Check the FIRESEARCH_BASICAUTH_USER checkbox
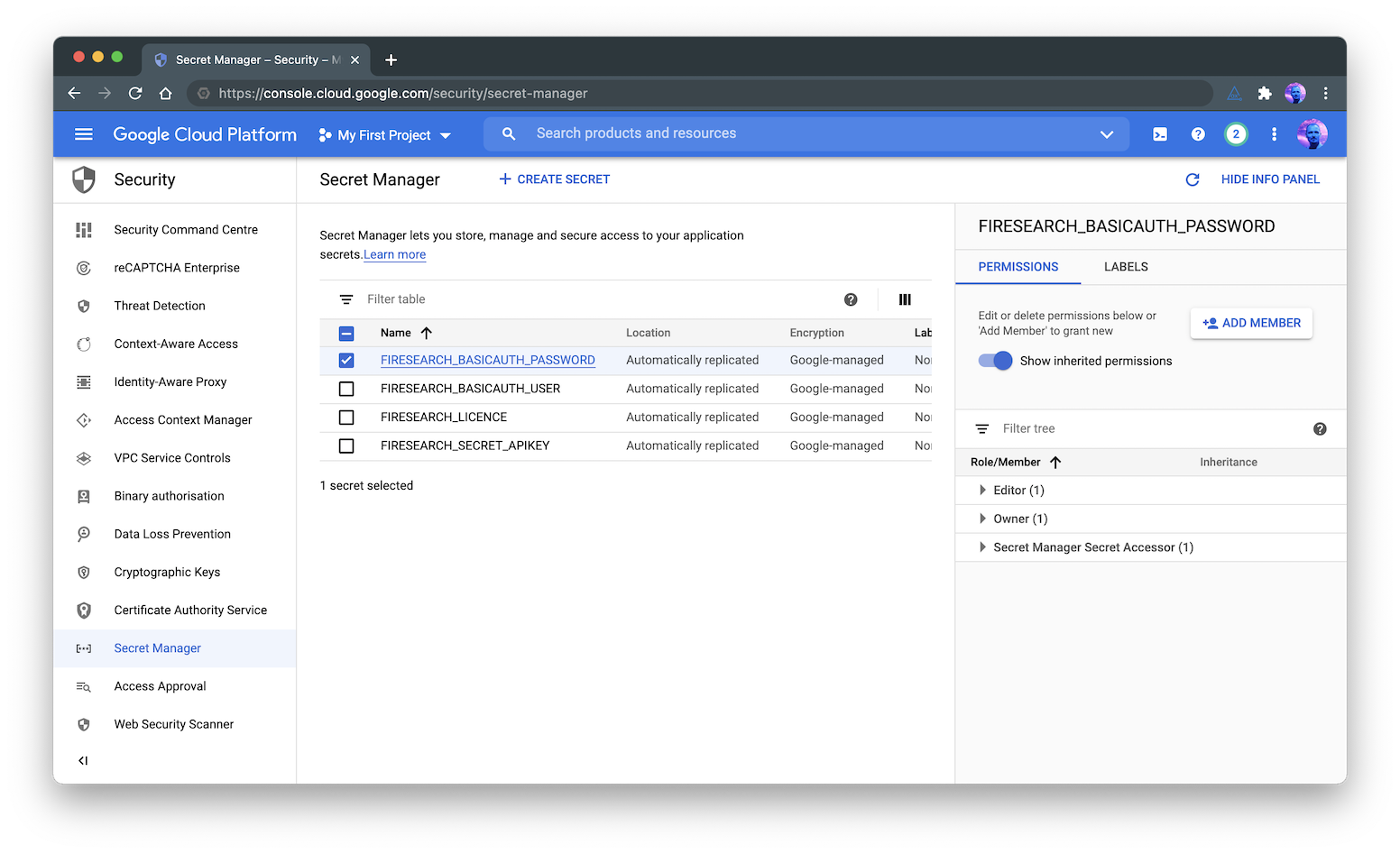The image size is (1400, 854). point(346,389)
